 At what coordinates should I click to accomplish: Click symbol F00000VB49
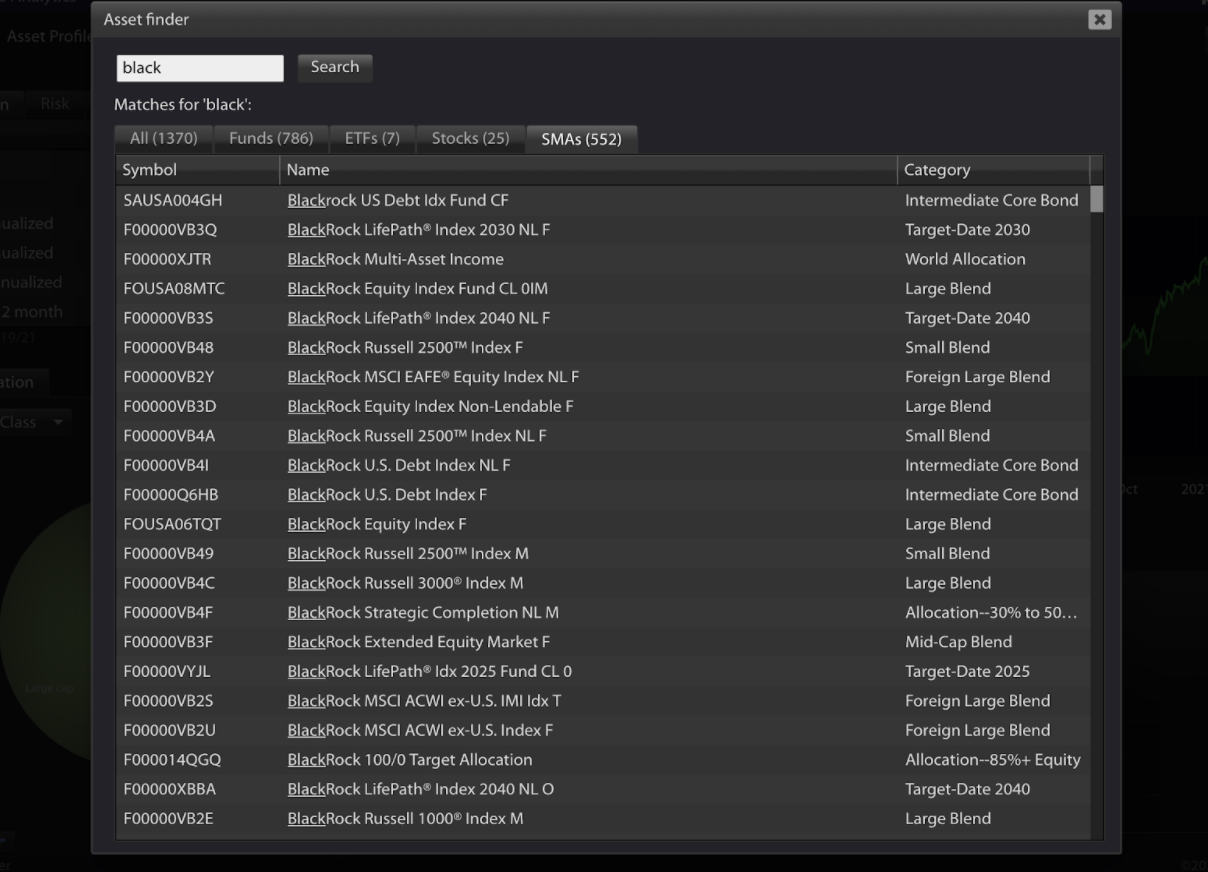click(x=168, y=554)
